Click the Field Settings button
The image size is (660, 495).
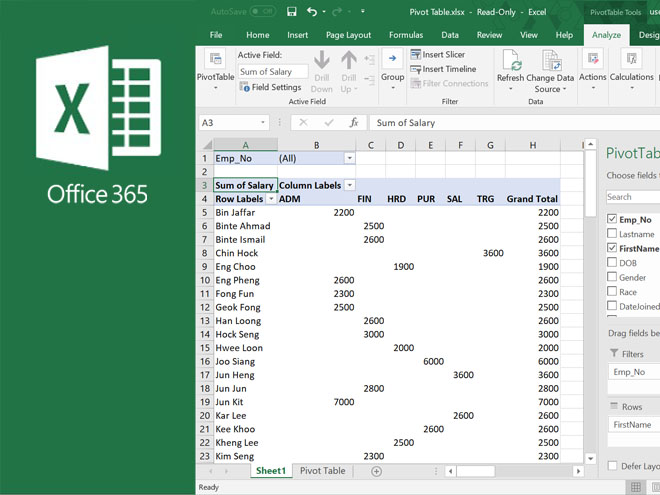pyautogui.click(x=270, y=87)
